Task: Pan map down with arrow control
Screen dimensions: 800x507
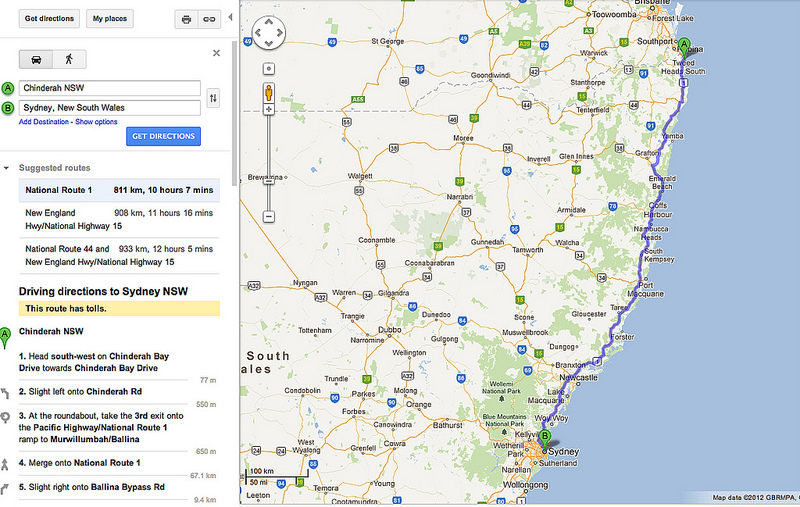Action: point(269,44)
